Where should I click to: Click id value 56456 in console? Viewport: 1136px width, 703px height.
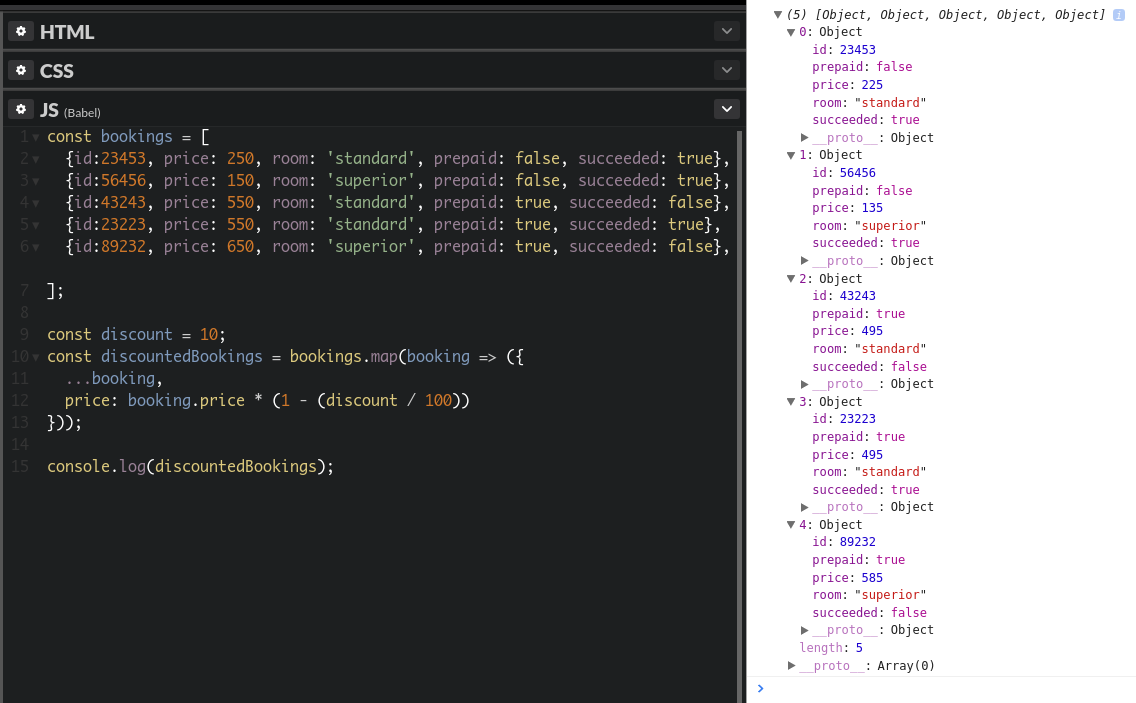coord(858,172)
